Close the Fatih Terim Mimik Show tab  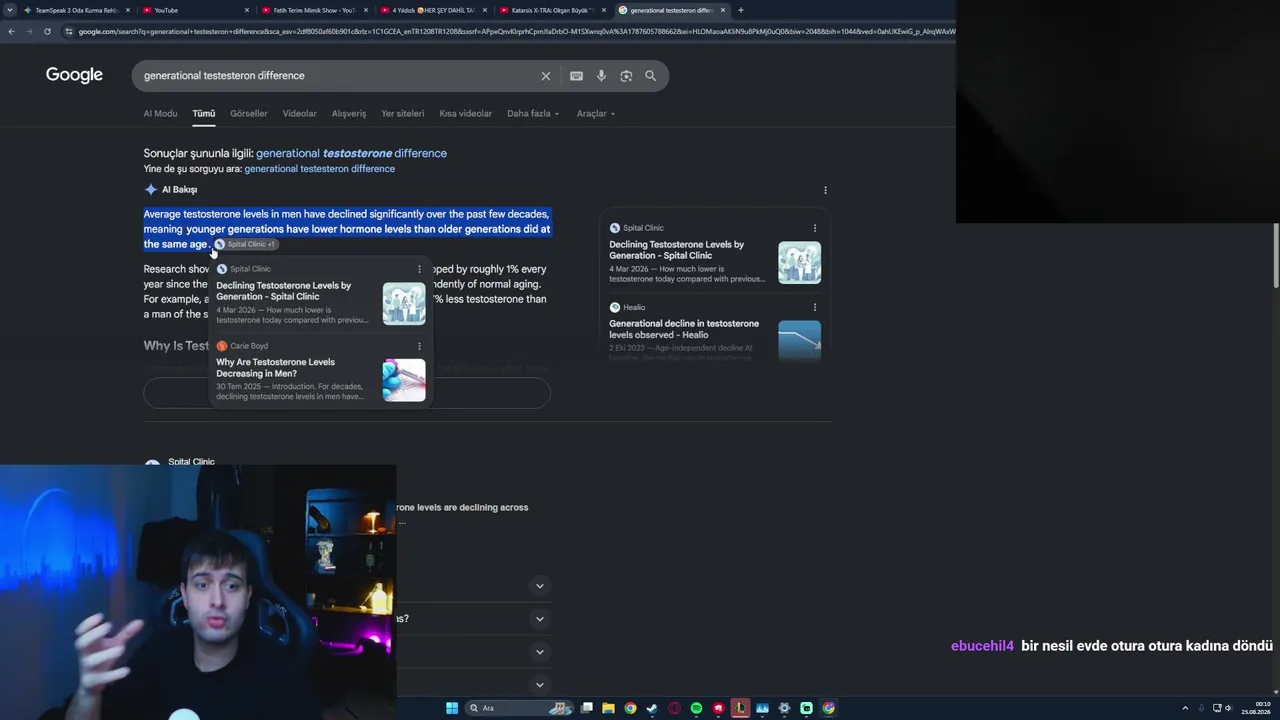(x=366, y=10)
